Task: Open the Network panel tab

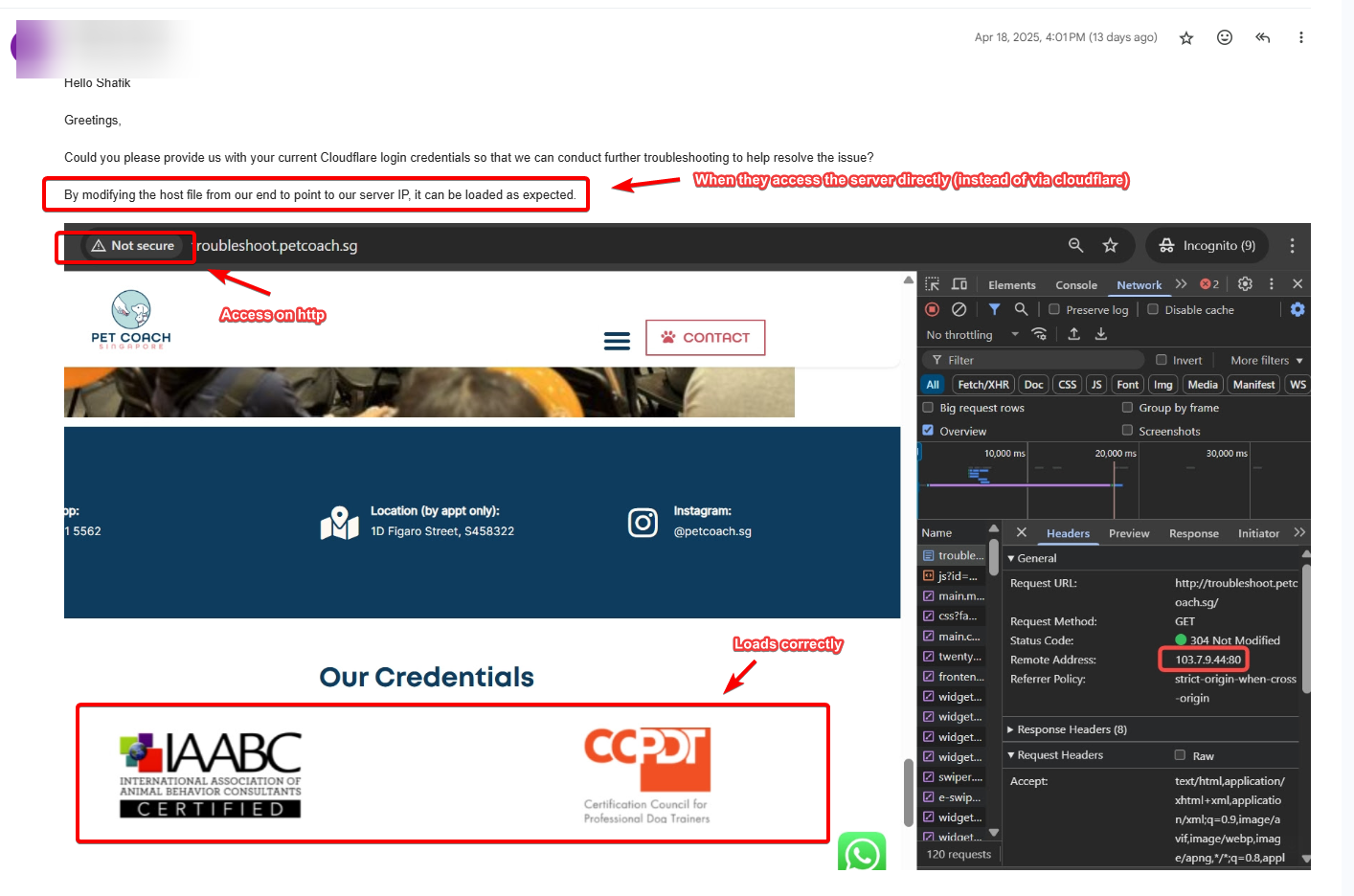Action: (x=1139, y=285)
